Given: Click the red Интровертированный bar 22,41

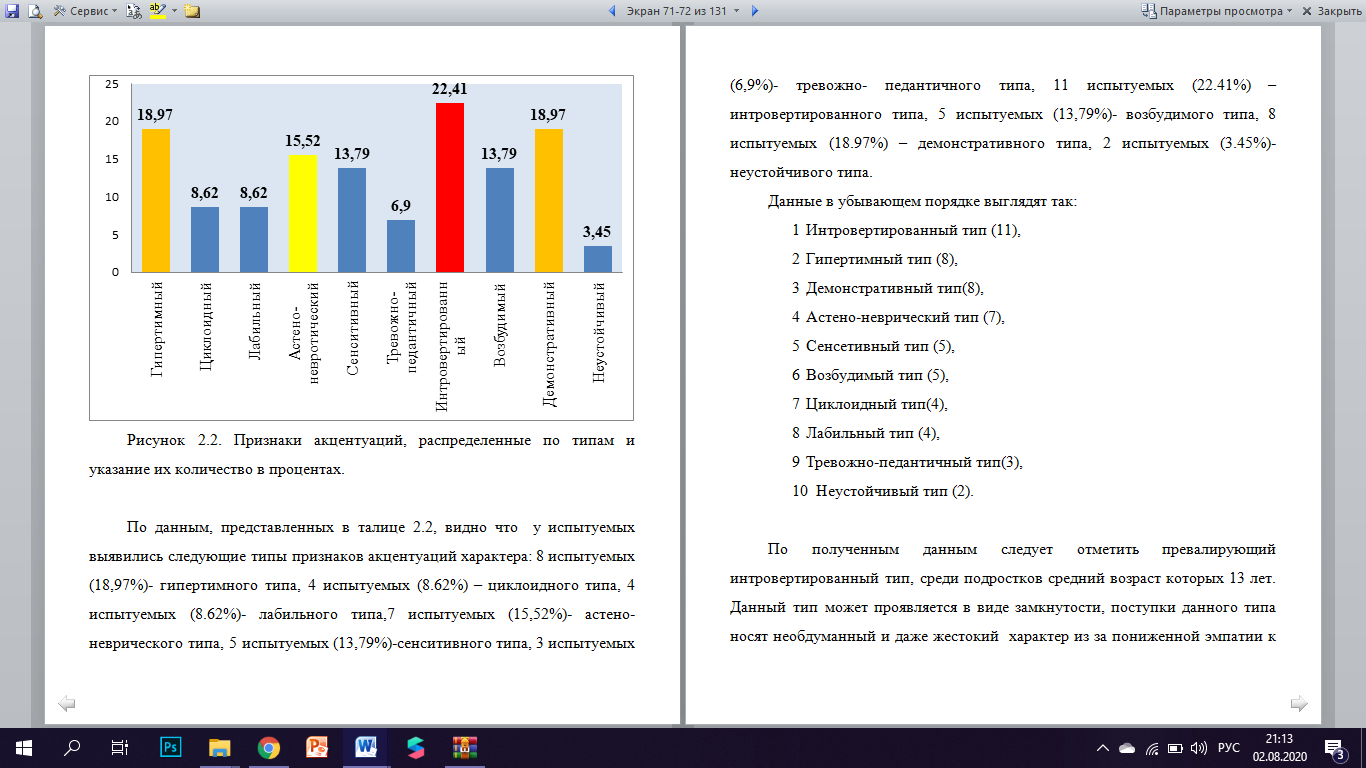Looking at the screenshot, I should (x=450, y=187).
